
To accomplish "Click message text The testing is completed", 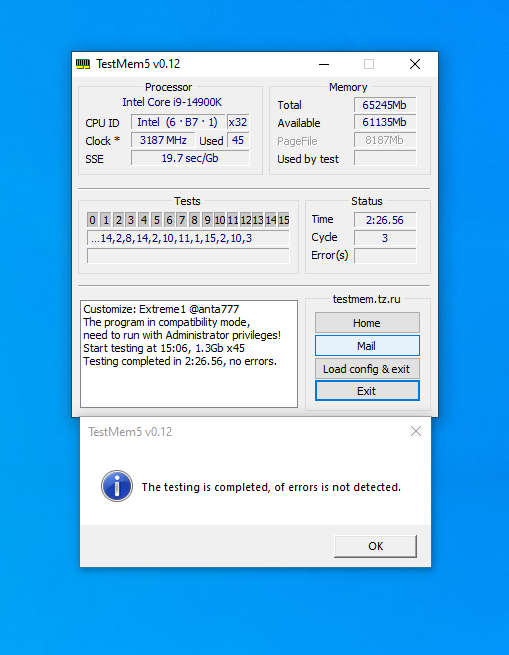I will [271, 487].
